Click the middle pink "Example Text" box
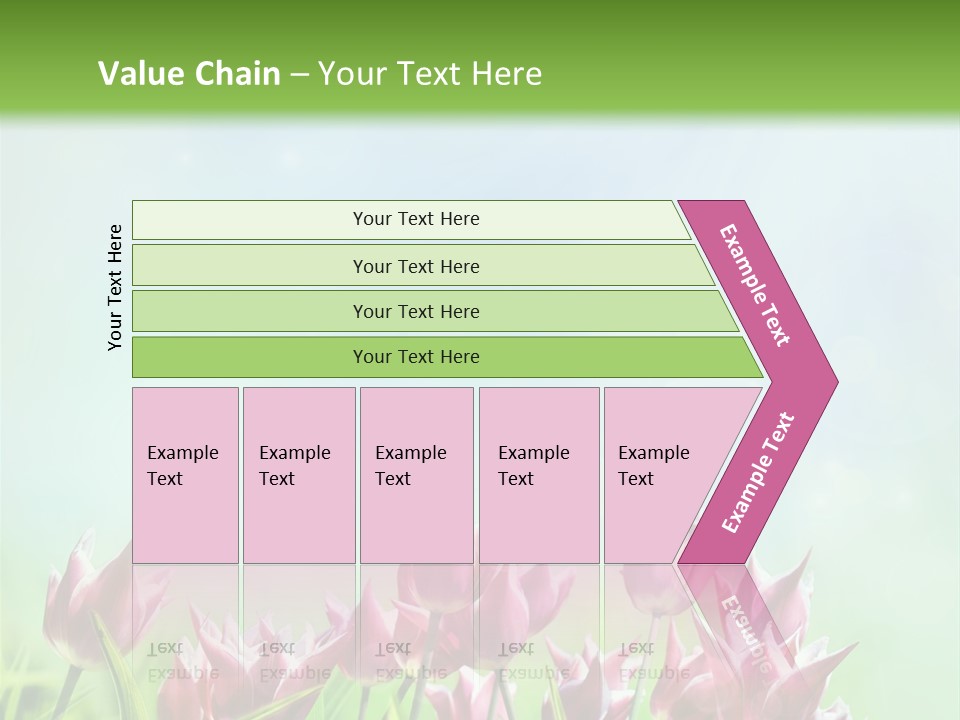The image size is (960, 720). [416, 474]
